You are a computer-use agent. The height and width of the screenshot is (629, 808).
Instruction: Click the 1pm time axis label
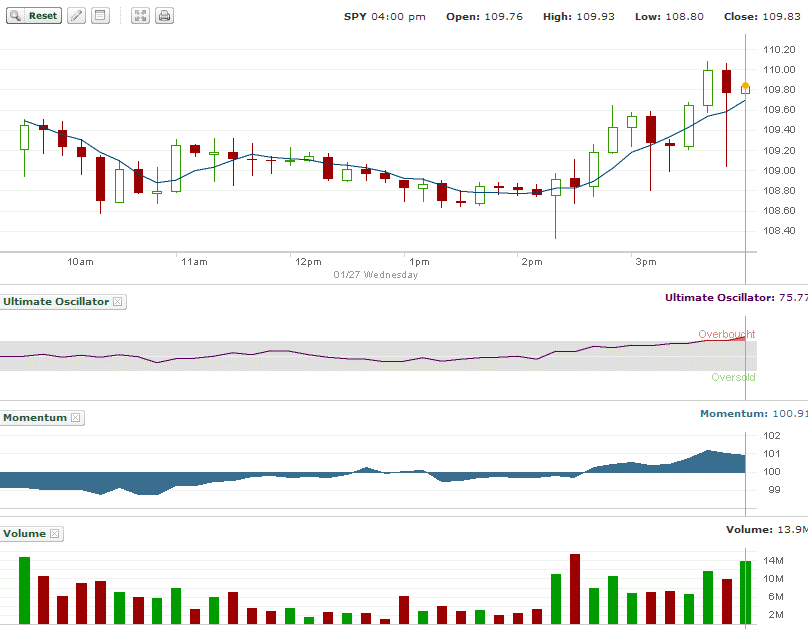pos(419,262)
